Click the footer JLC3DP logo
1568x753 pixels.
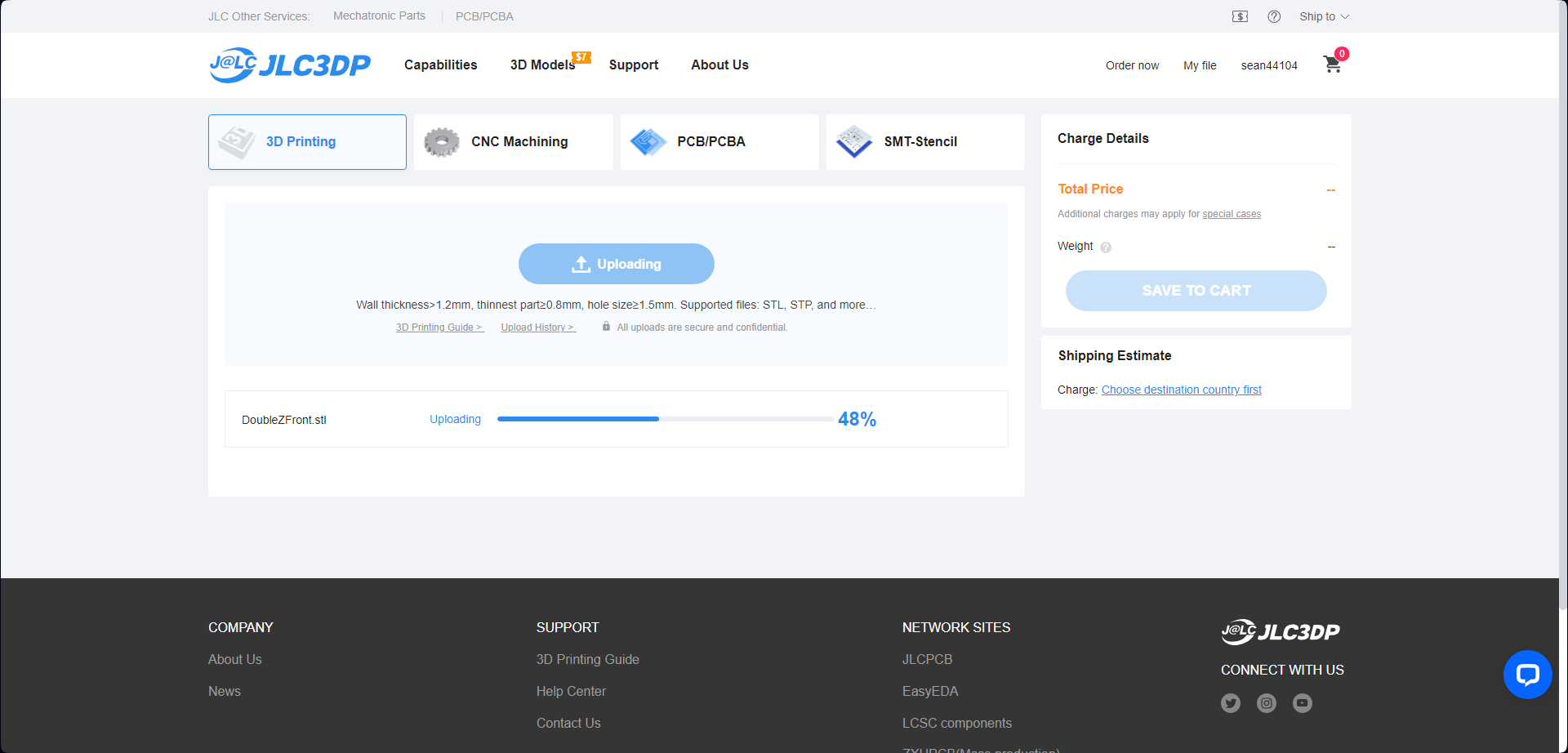point(1281,632)
